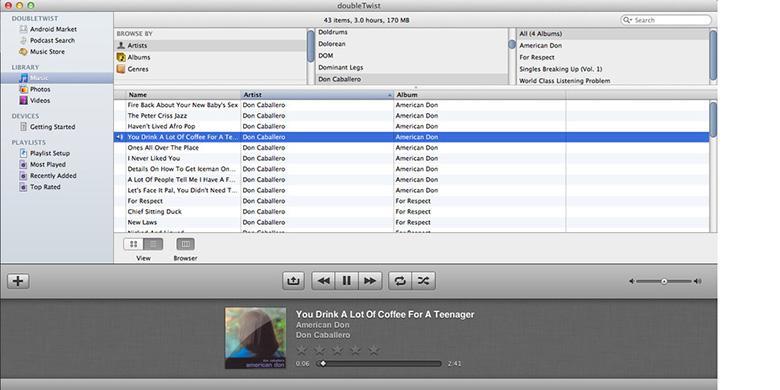The image size is (780, 390).
Task: Toggle repeat mode
Action: [400, 281]
